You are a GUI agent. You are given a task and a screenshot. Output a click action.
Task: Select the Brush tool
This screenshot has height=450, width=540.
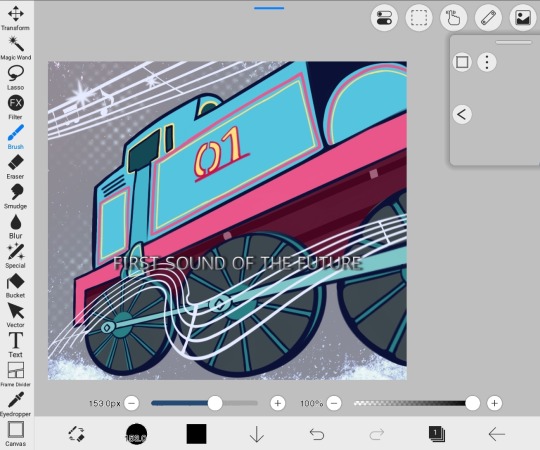(15, 137)
